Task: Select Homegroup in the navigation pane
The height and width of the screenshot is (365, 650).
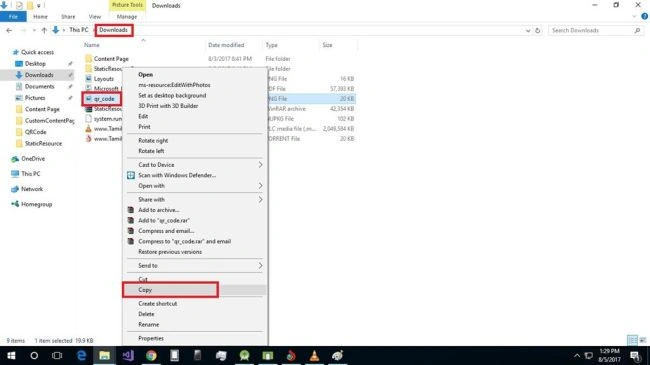Action: coord(36,204)
